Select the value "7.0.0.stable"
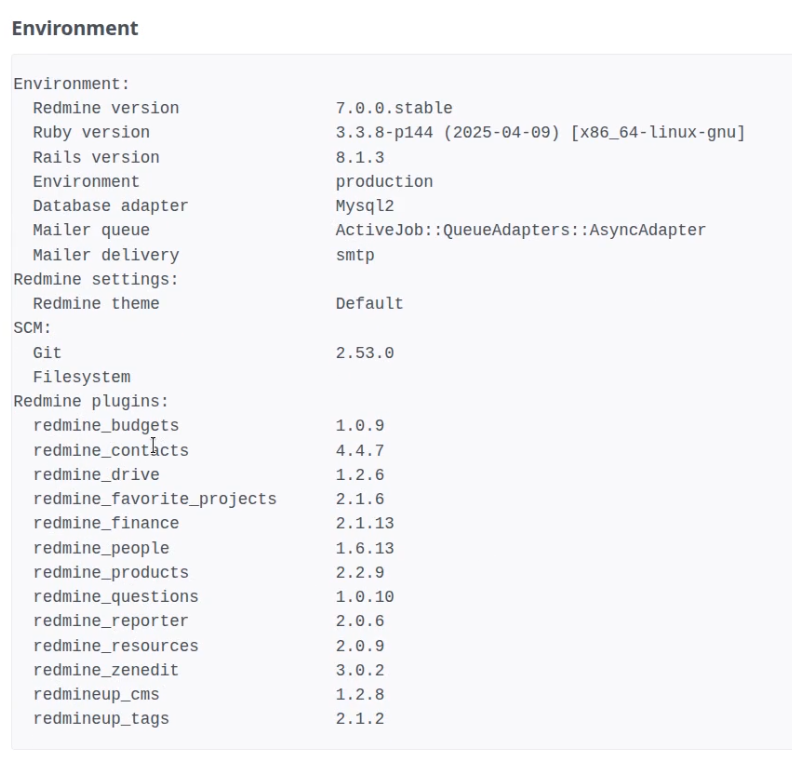 (394, 108)
